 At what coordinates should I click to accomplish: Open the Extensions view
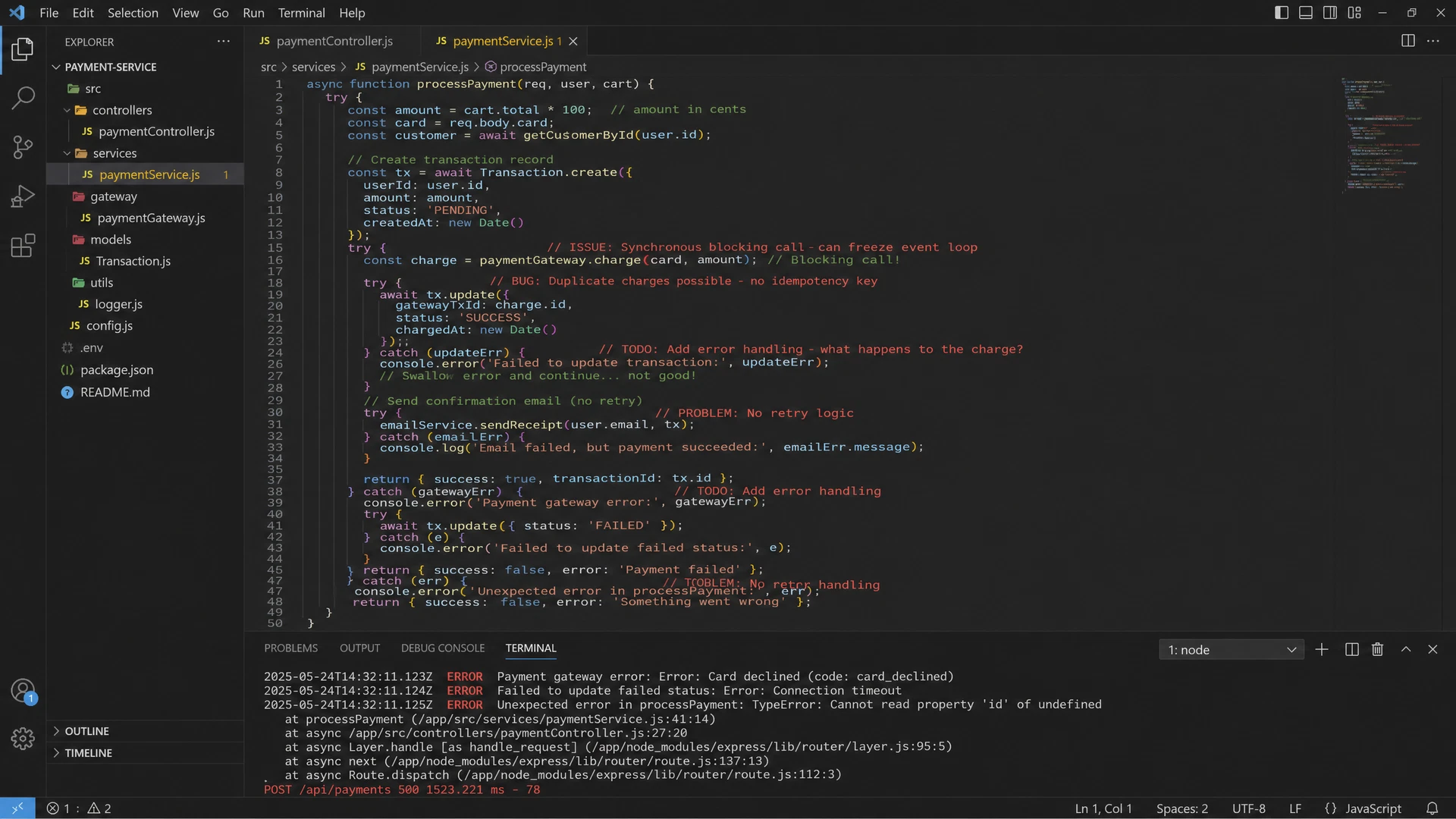(23, 245)
